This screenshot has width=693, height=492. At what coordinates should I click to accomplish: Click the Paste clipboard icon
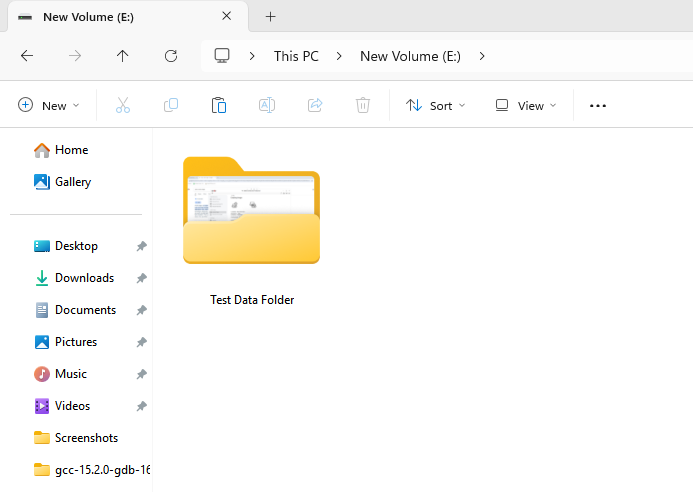pos(219,105)
